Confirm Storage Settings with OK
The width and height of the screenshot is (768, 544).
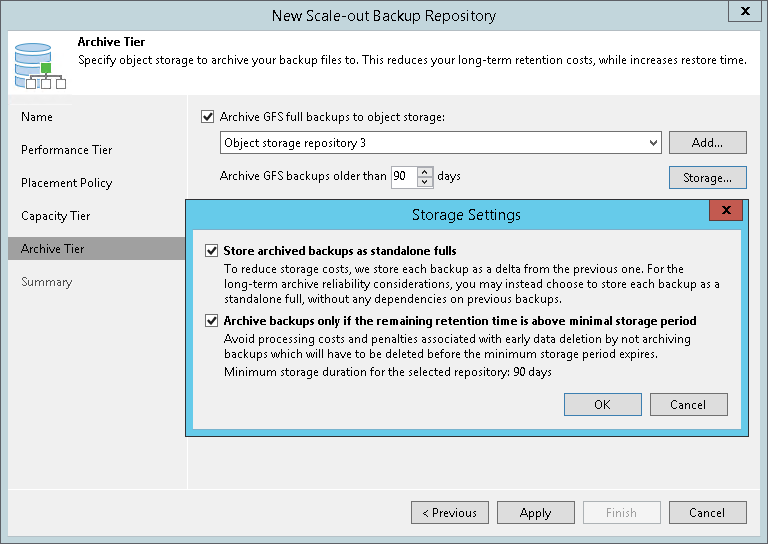pyautogui.click(x=602, y=405)
